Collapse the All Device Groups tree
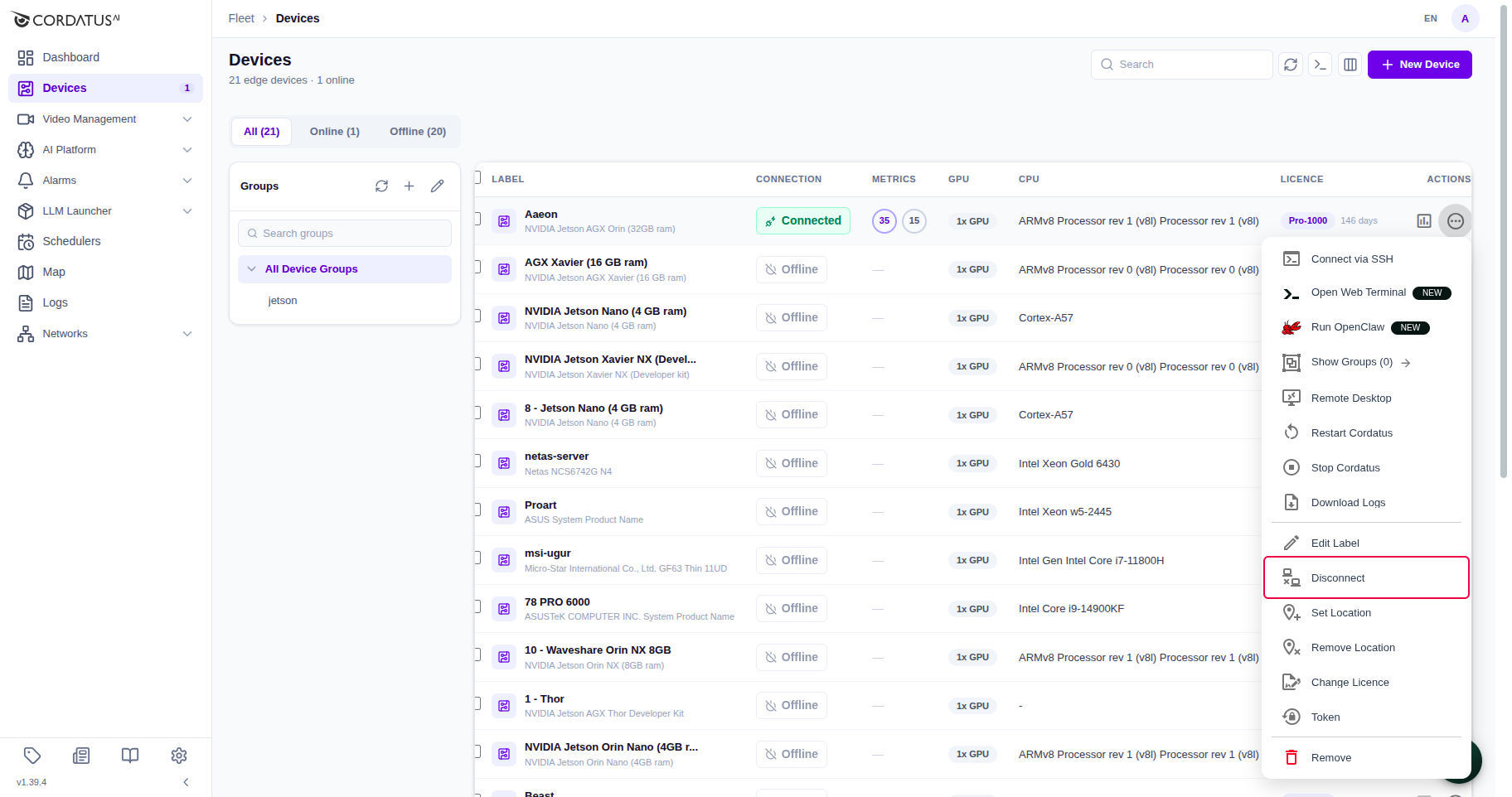Viewport: 1512px width, 797px height. [252, 269]
